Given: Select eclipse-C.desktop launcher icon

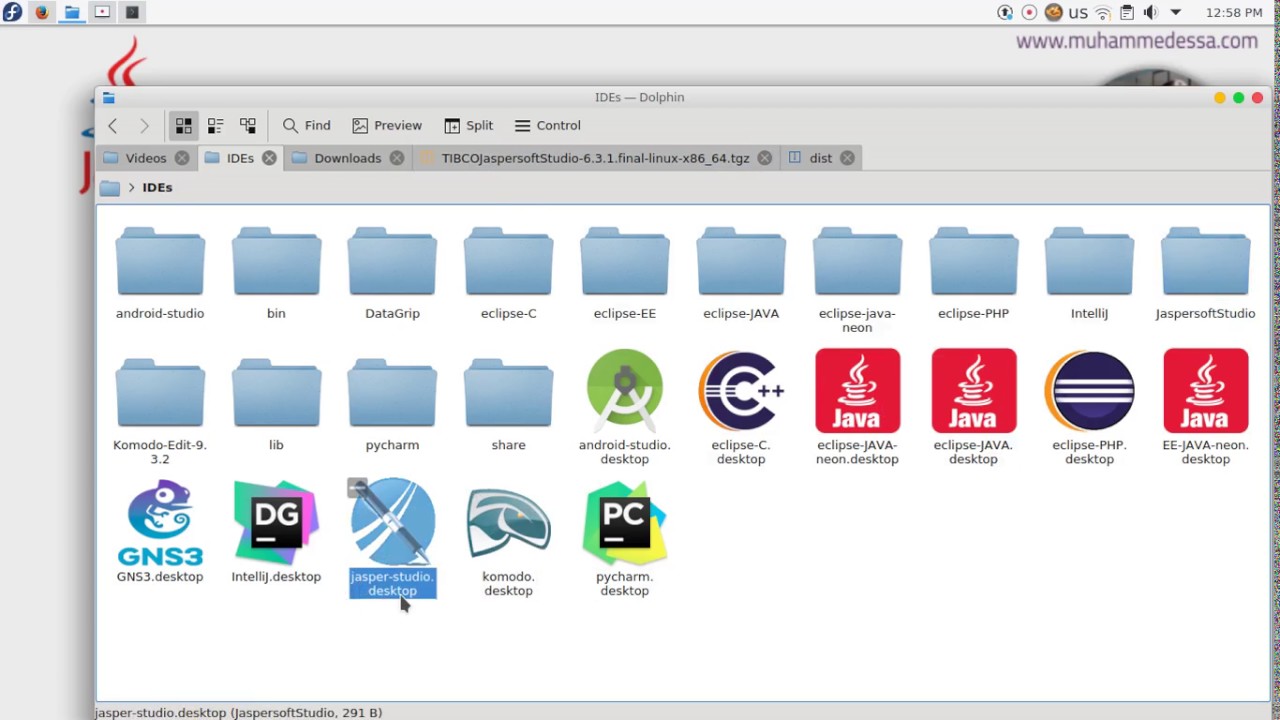Looking at the screenshot, I should (741, 391).
